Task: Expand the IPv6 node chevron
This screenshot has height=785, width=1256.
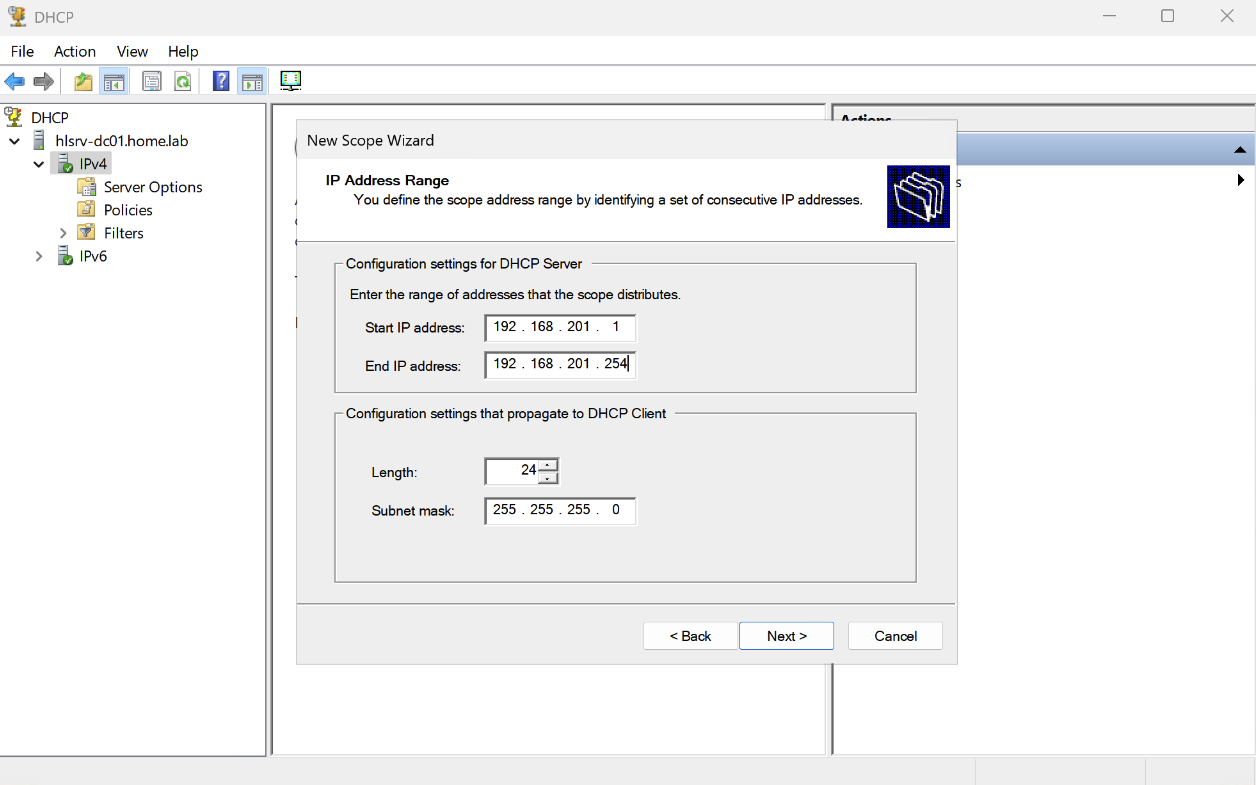Action: click(x=39, y=256)
